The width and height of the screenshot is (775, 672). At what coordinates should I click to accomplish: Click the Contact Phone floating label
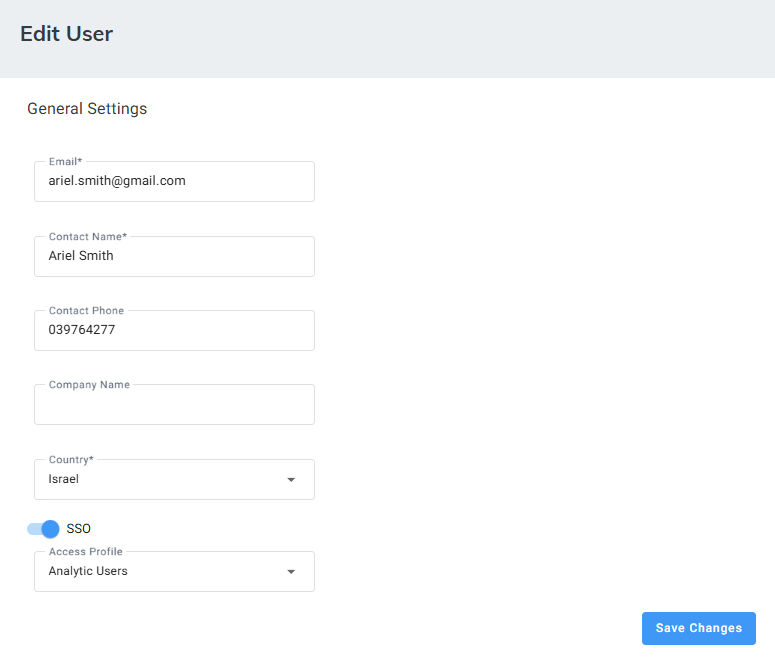tap(86, 311)
